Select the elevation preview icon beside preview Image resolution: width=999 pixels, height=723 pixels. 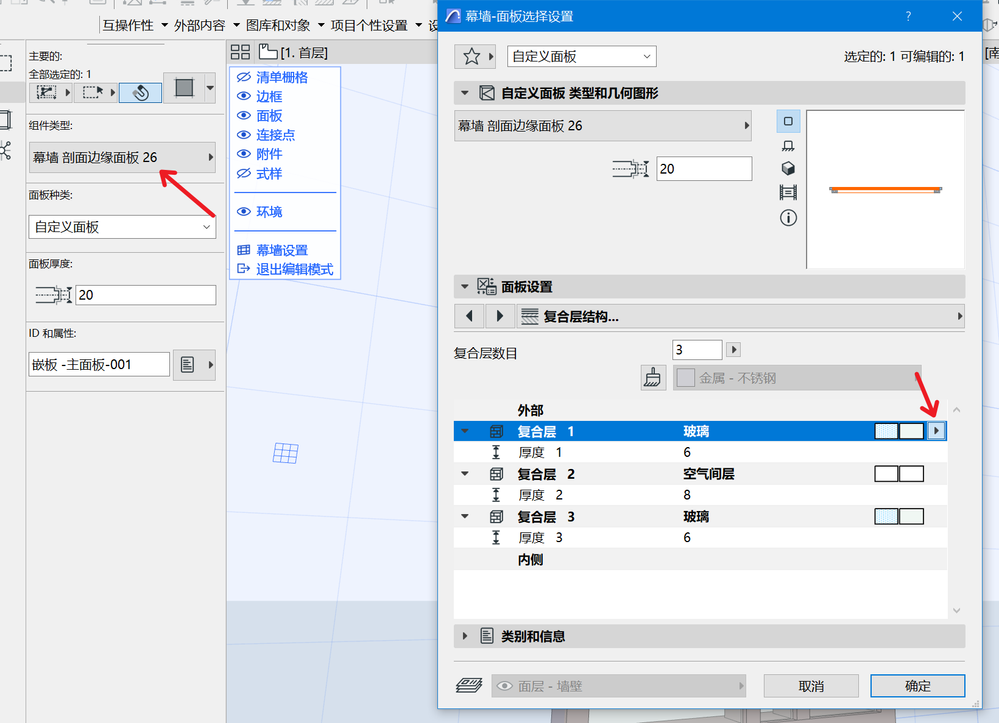point(788,192)
